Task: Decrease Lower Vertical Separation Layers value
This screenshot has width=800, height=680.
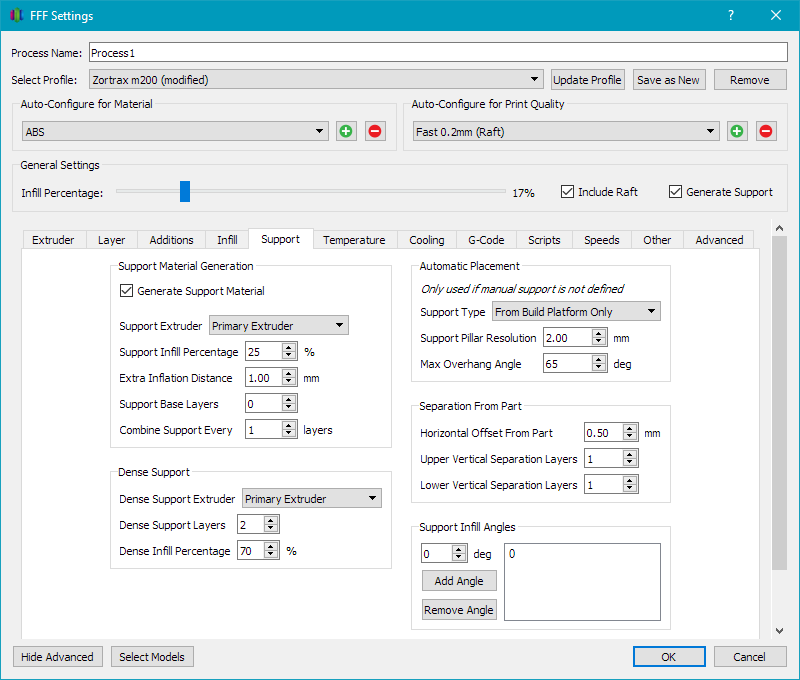Action: pyautogui.click(x=630, y=489)
